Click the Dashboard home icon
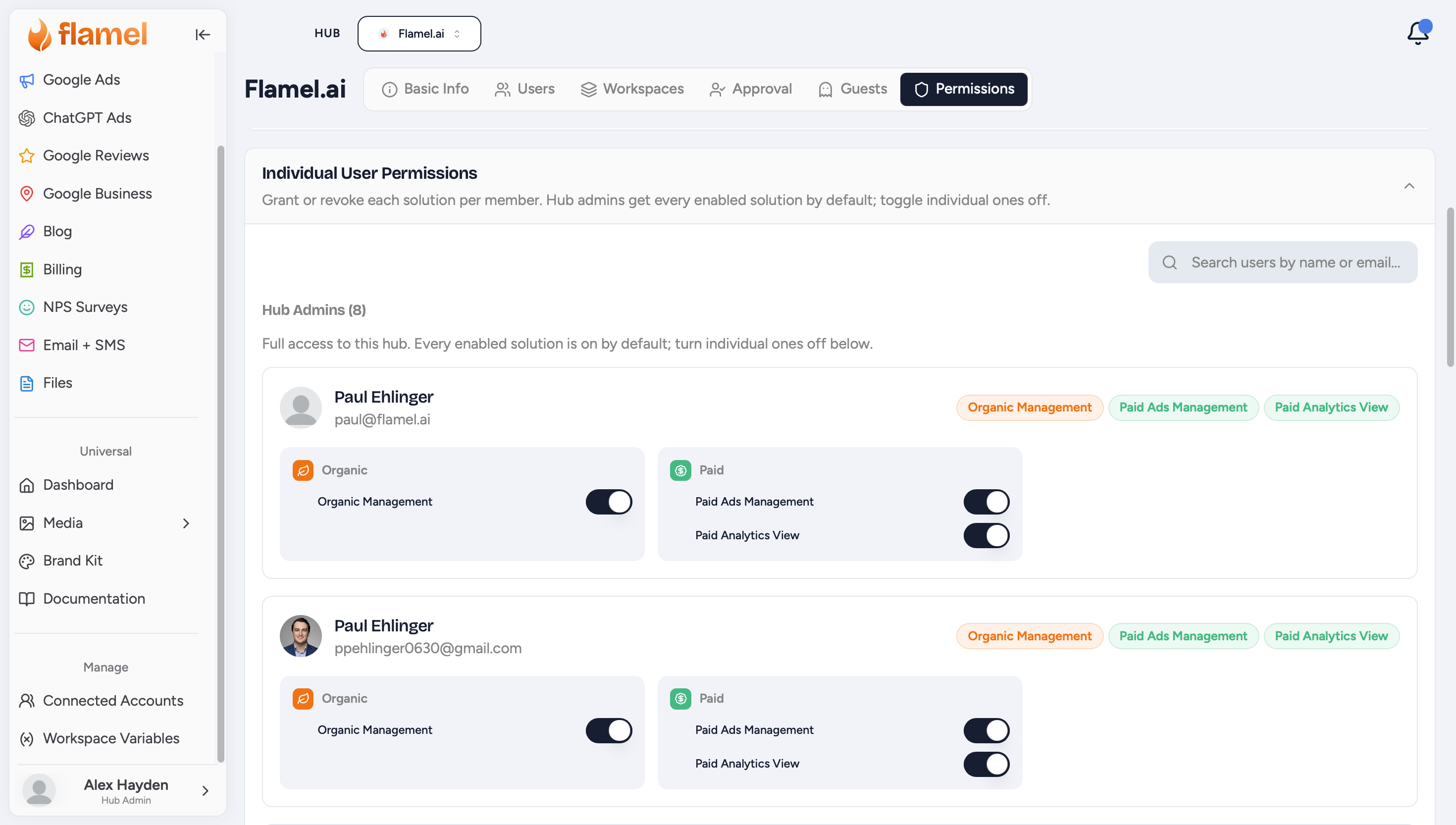 (x=27, y=485)
